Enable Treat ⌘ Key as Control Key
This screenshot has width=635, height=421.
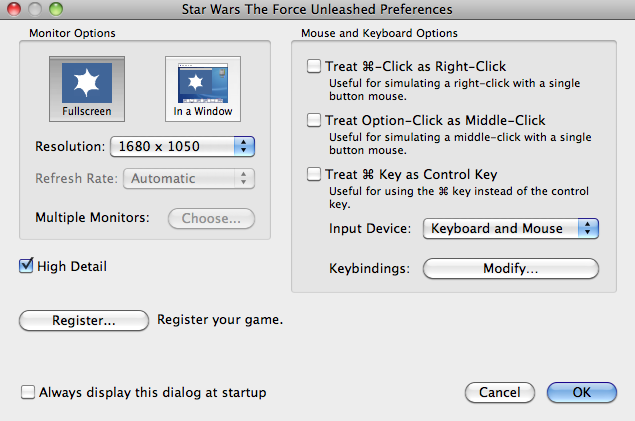(x=314, y=174)
